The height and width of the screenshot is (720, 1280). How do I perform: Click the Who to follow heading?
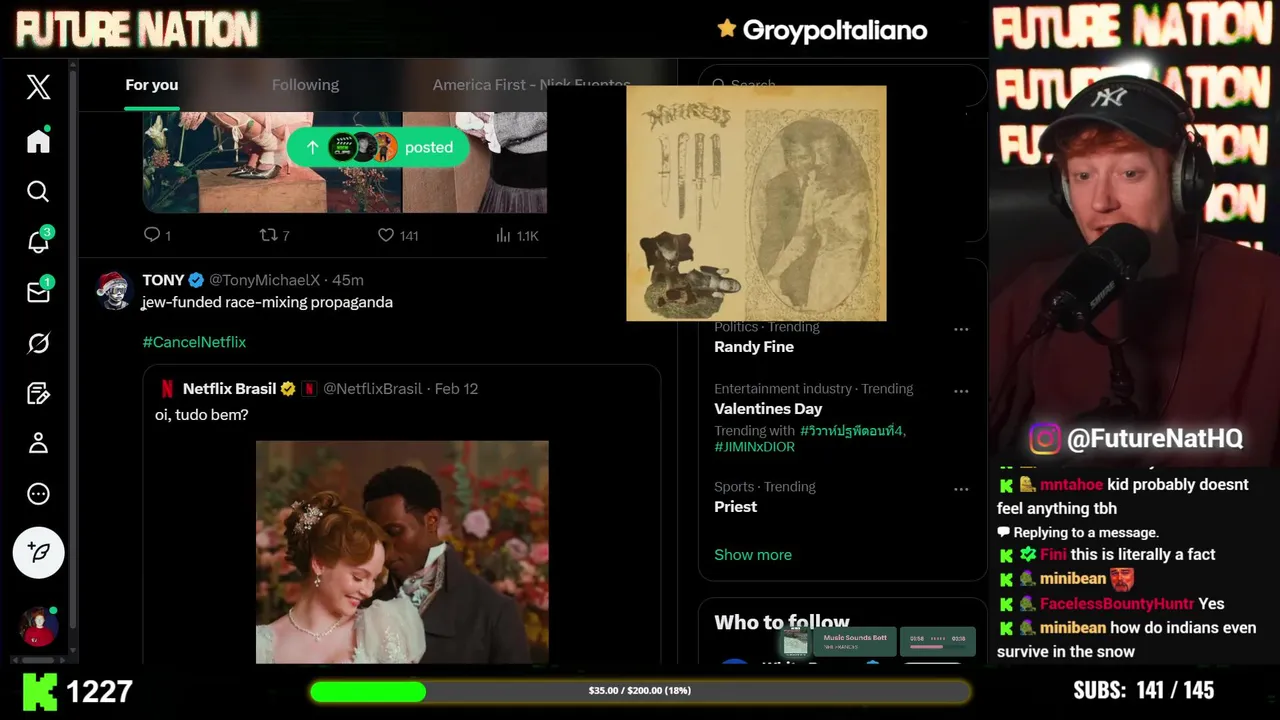click(x=782, y=622)
